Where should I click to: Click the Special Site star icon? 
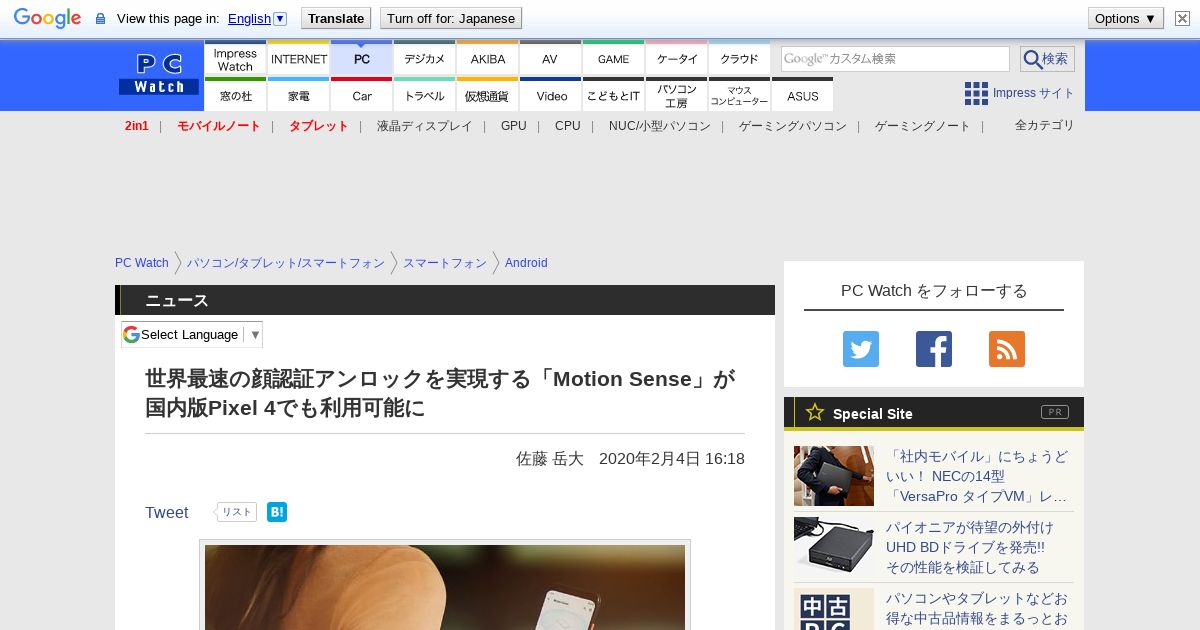815,412
